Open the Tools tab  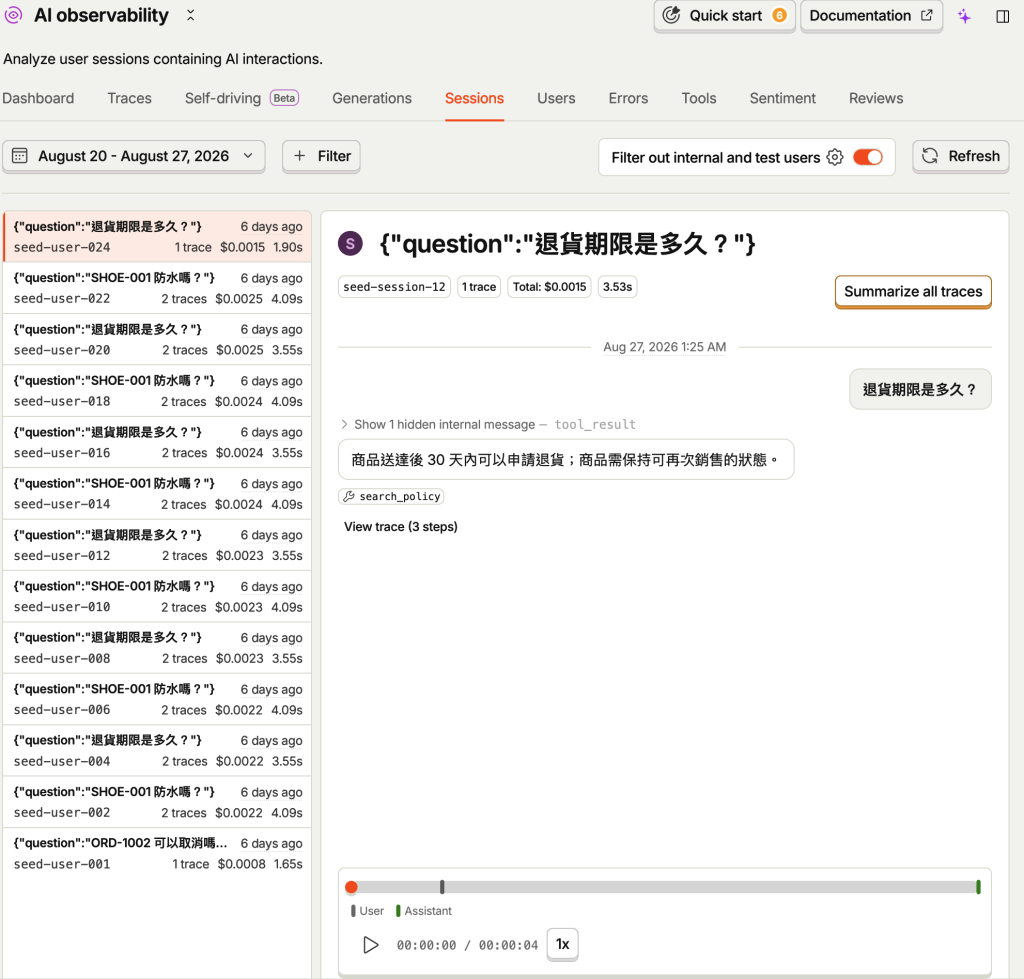699,98
